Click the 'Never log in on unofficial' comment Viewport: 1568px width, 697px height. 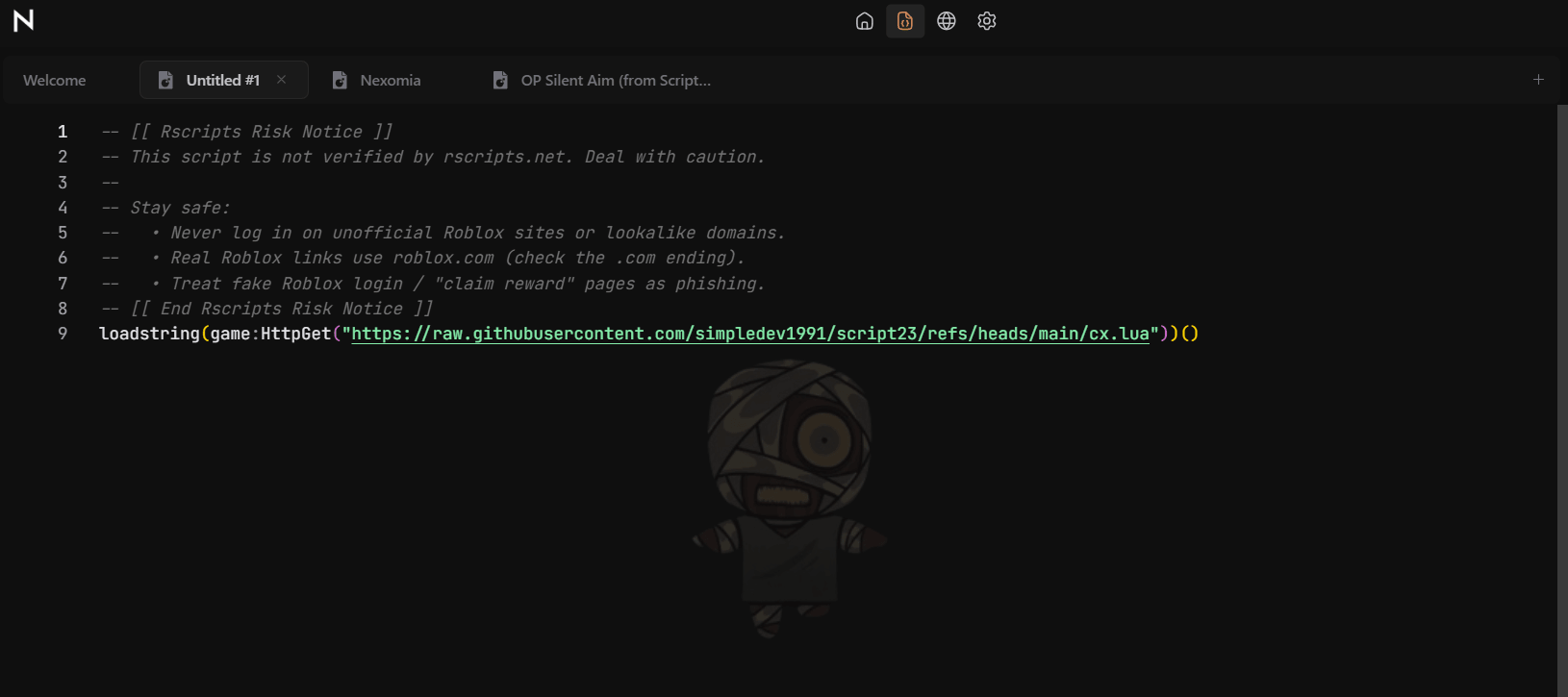(x=443, y=233)
